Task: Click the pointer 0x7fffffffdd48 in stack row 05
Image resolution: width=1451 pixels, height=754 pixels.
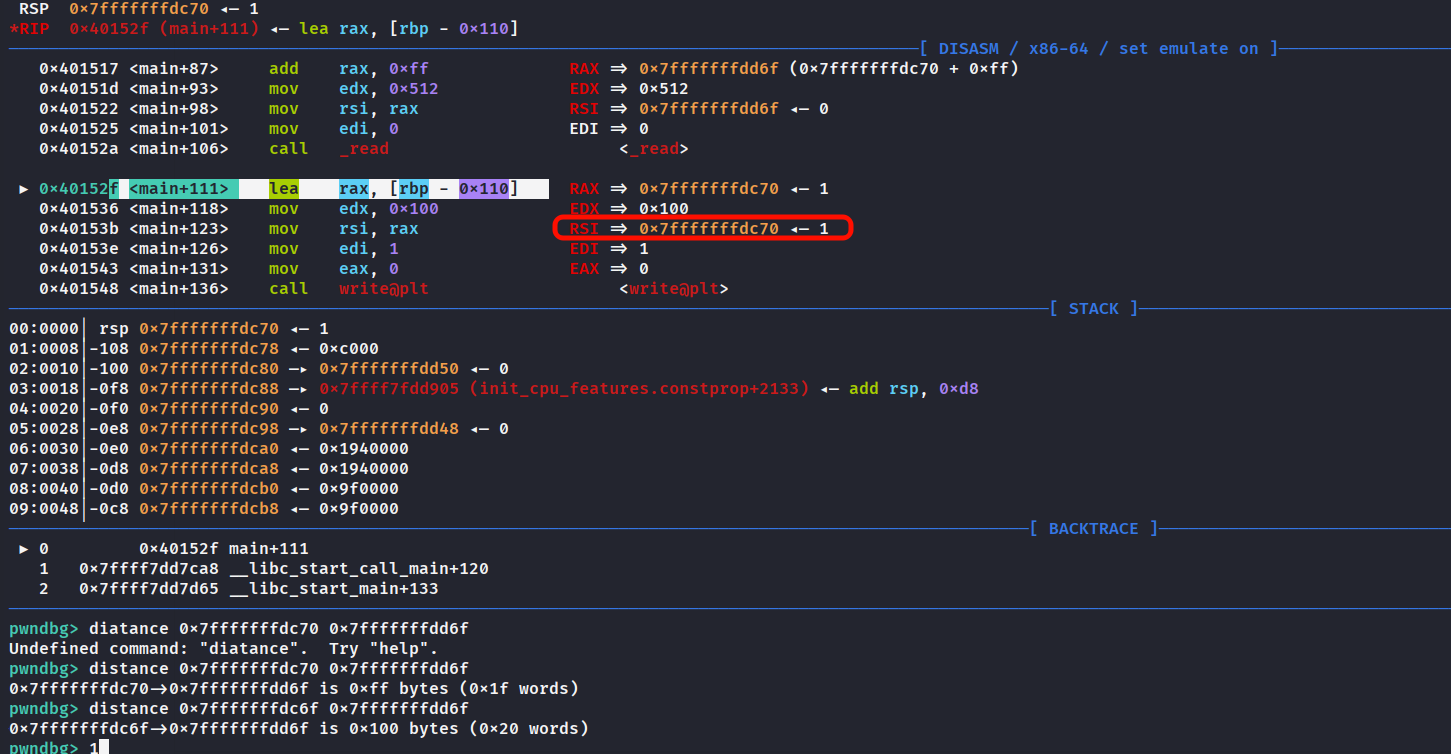Action: [389, 428]
